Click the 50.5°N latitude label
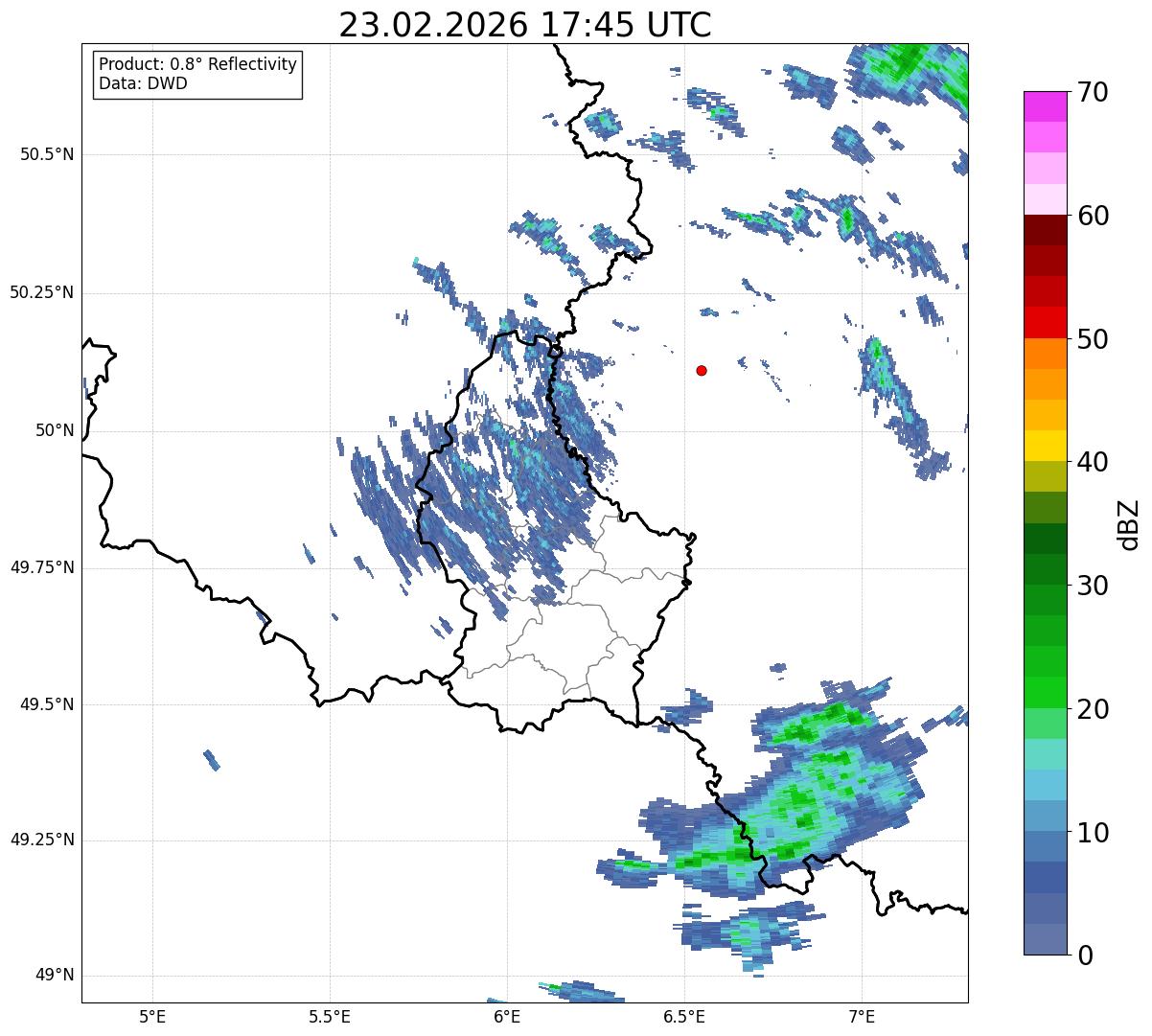This screenshot has height=1036, width=1152. click(x=47, y=154)
